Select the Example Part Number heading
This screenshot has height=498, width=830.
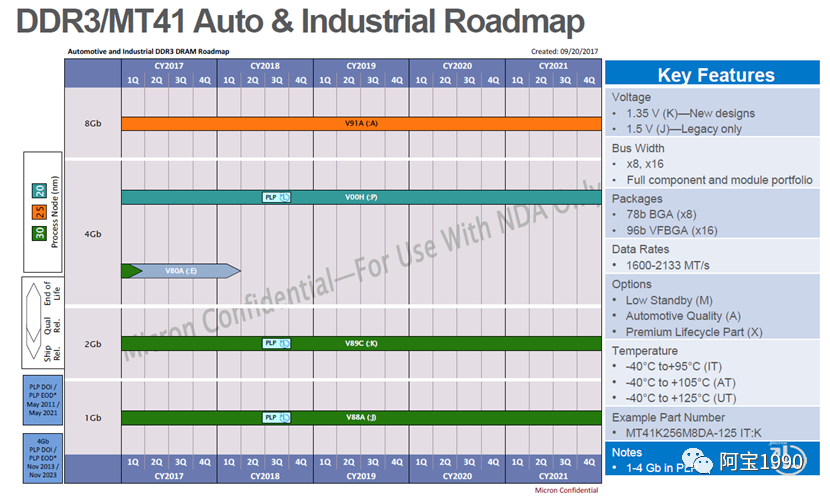tap(668, 418)
